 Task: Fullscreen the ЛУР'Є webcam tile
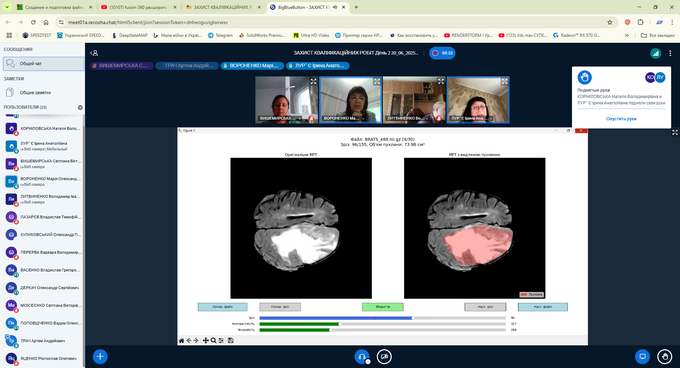(504, 81)
